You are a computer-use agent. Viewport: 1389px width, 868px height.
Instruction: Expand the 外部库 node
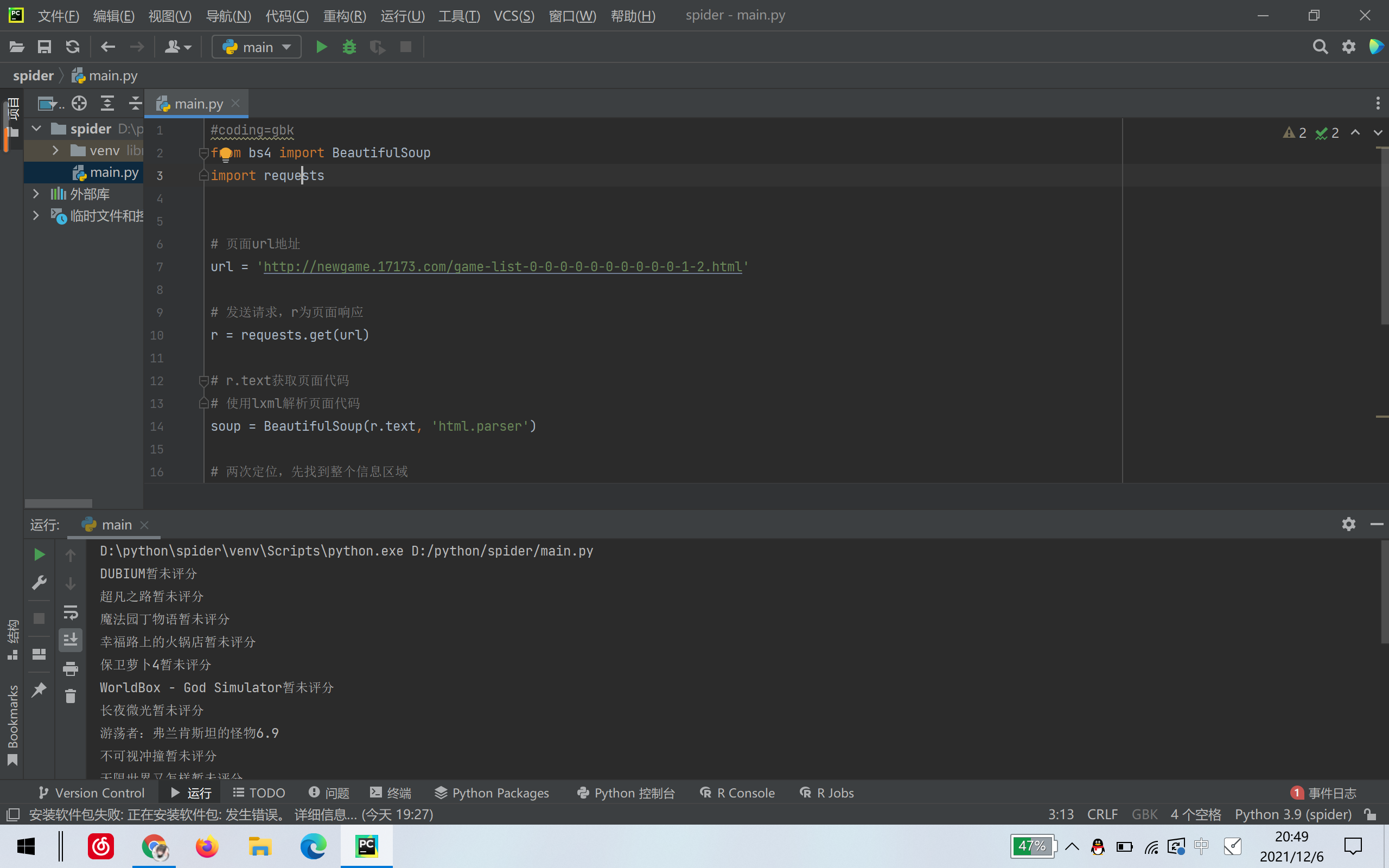36,194
